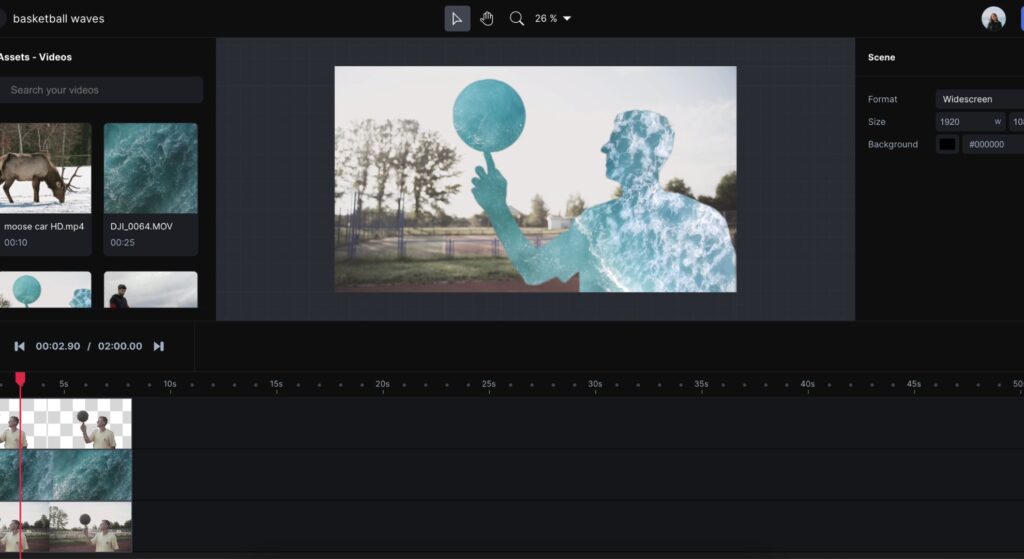
Task: Select the ocean waves clip on middle track
Action: click(x=66, y=475)
